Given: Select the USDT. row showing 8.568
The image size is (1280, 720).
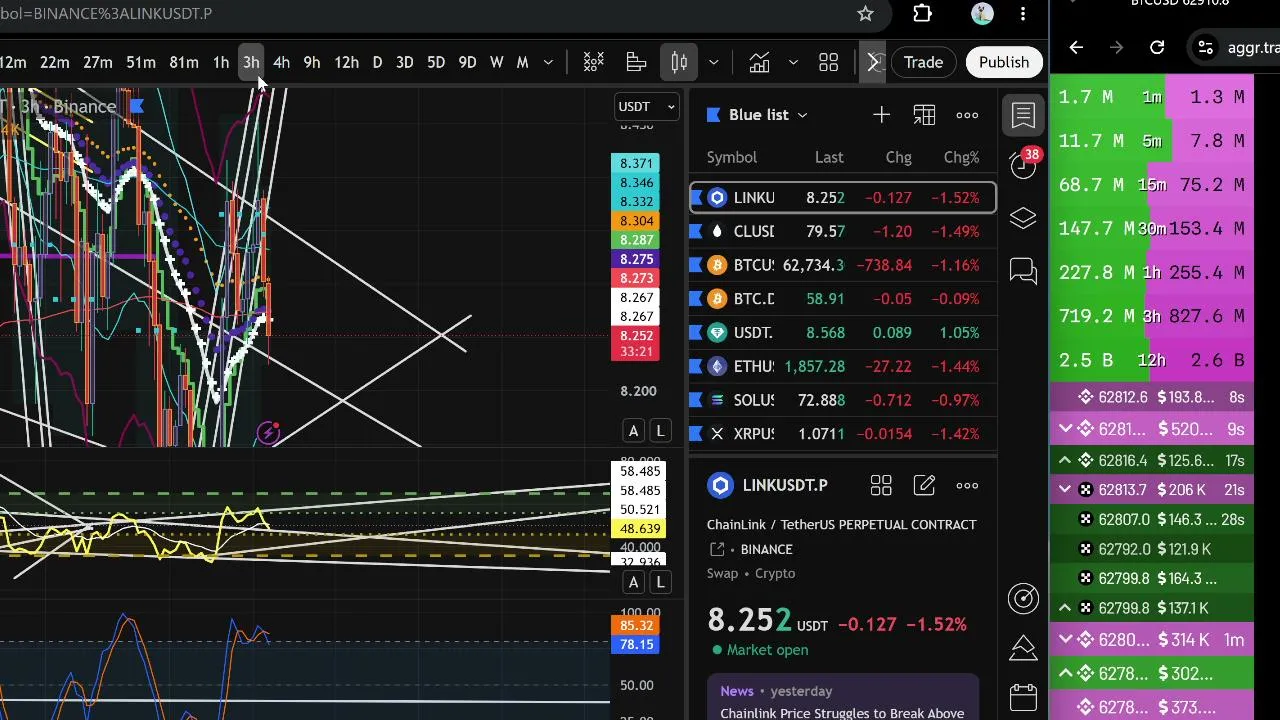Looking at the screenshot, I should pyautogui.click(x=843, y=333).
